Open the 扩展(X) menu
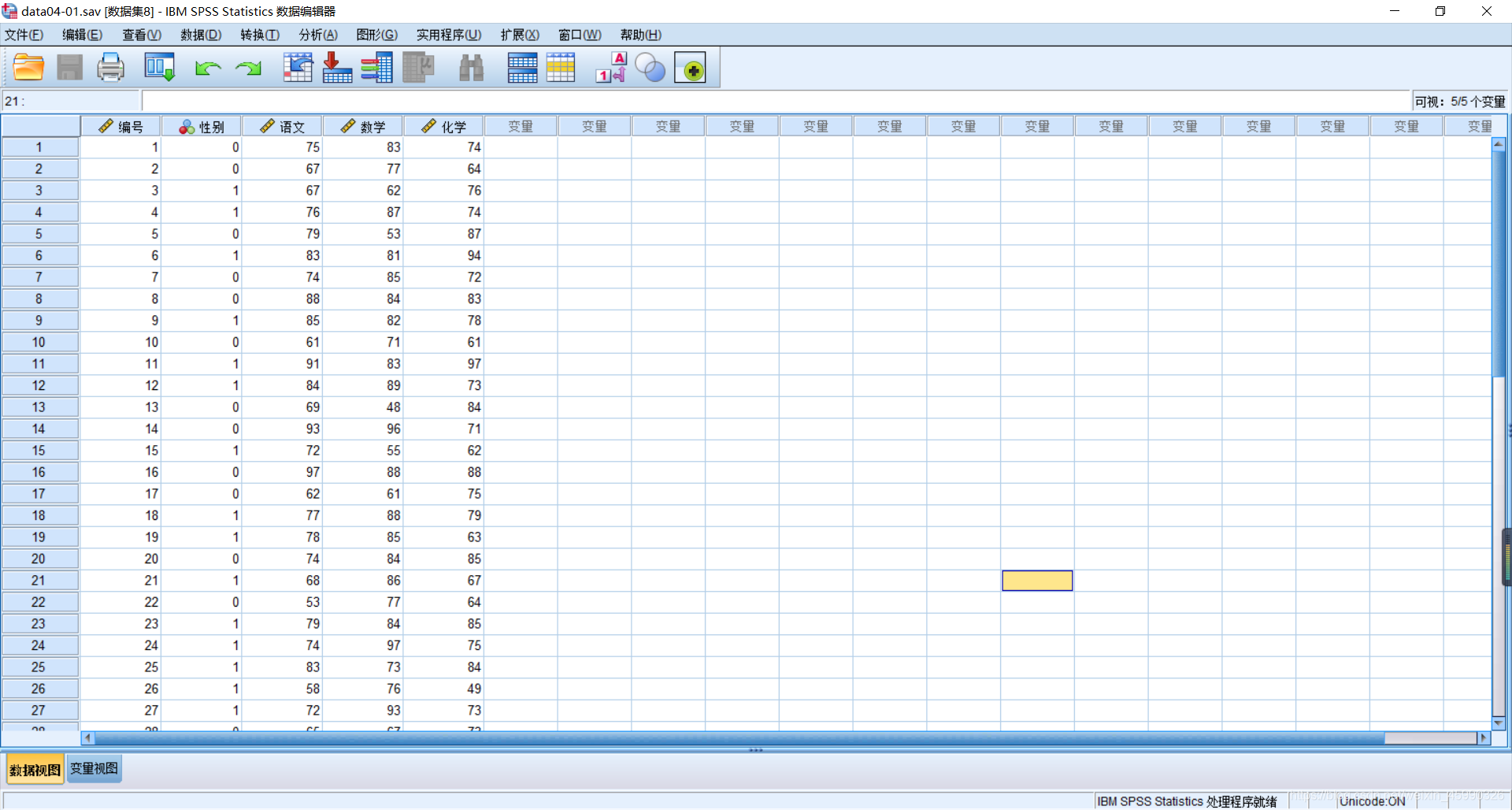Screen dimensions: 1512x810 pyautogui.click(x=520, y=35)
